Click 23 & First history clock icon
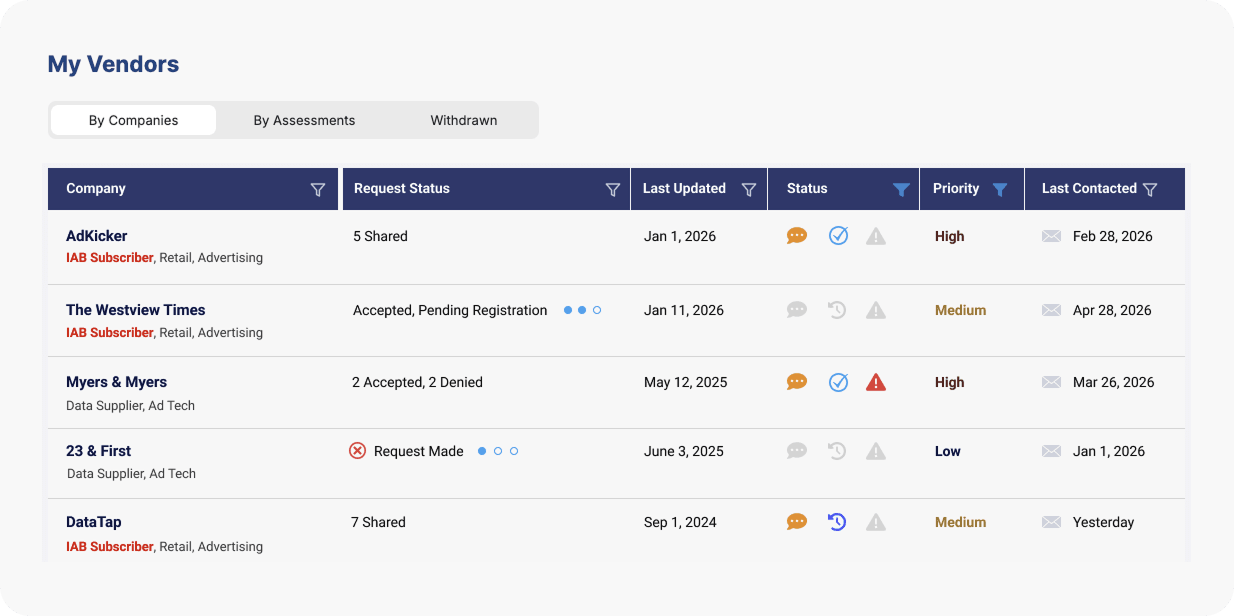Viewport: 1234px width, 616px height. (837, 451)
